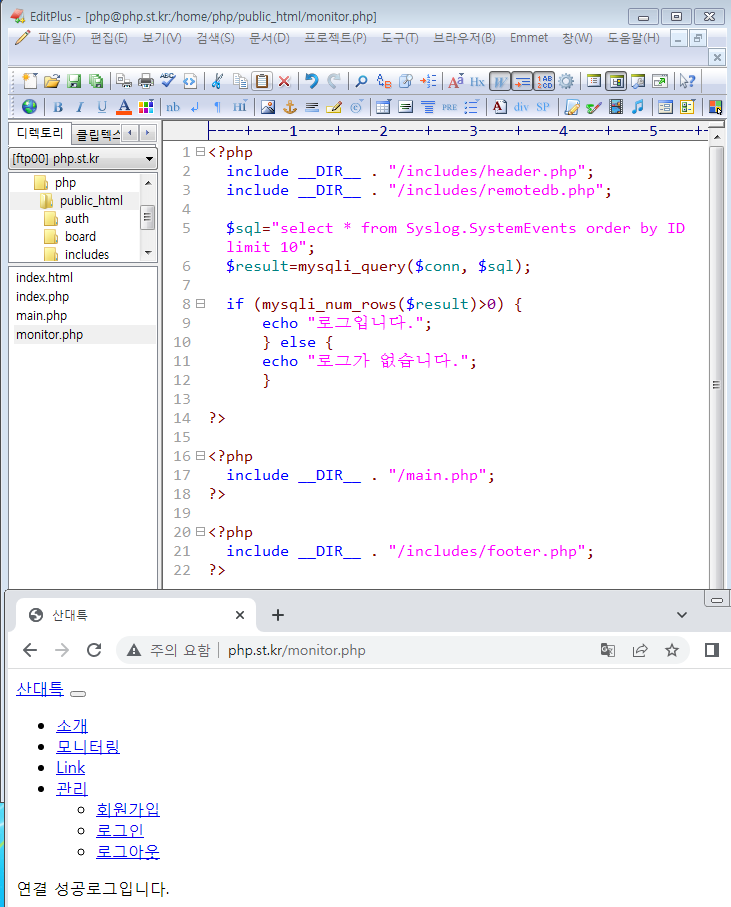731x907 pixels.
Task: Reload the browser page
Action: 94,650
